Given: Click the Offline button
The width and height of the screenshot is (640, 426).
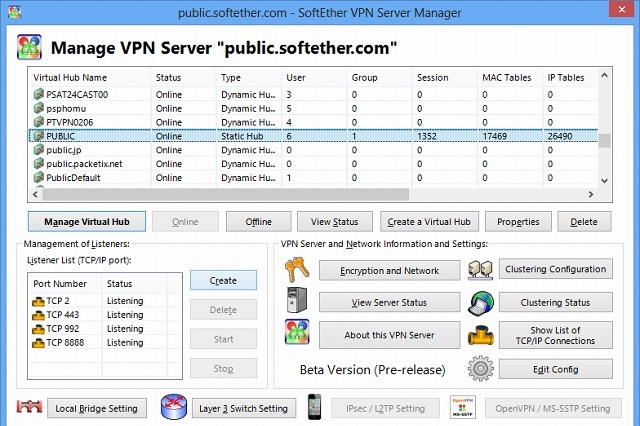Looking at the screenshot, I should tap(259, 222).
